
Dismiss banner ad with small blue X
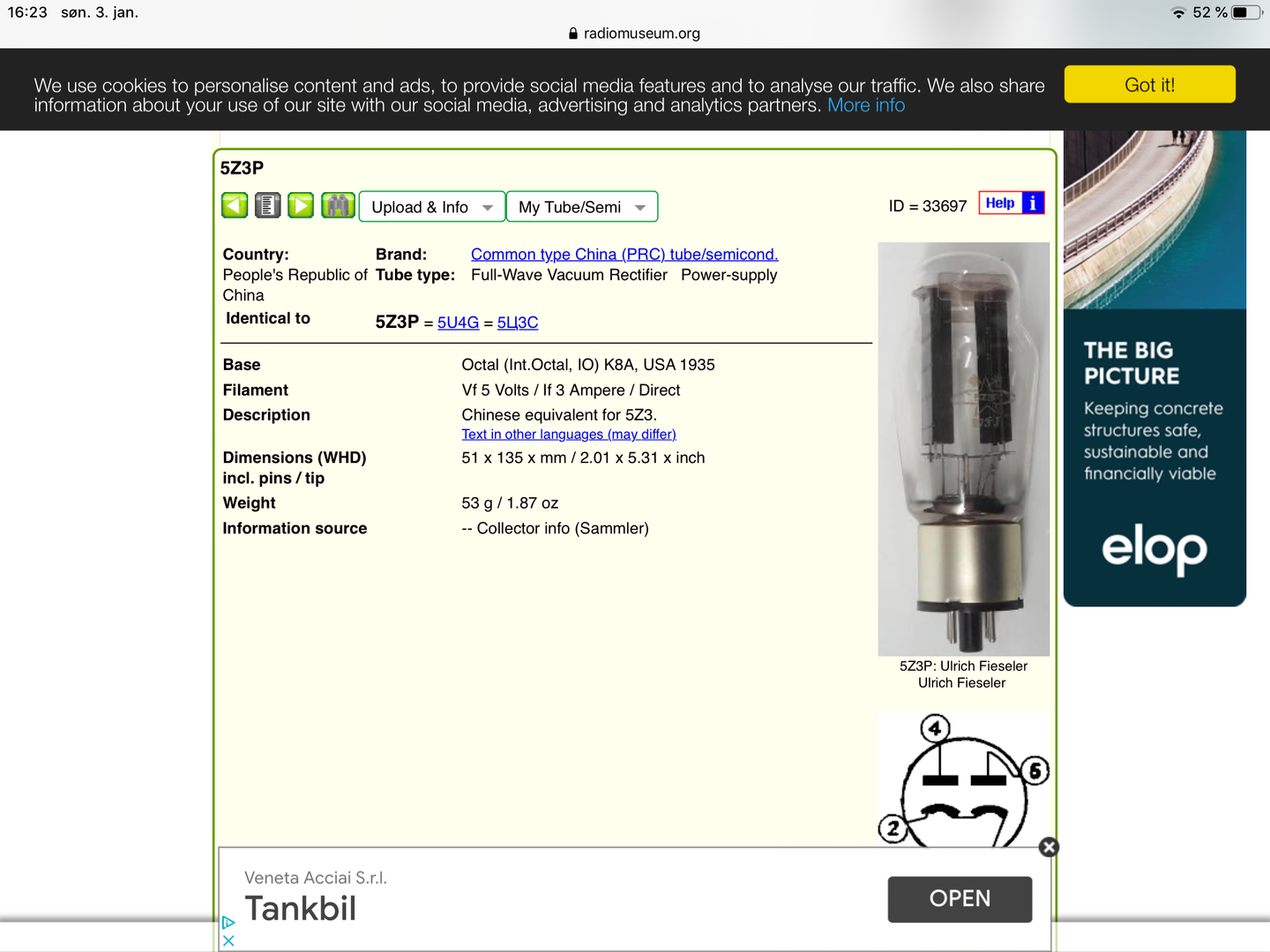[228, 941]
